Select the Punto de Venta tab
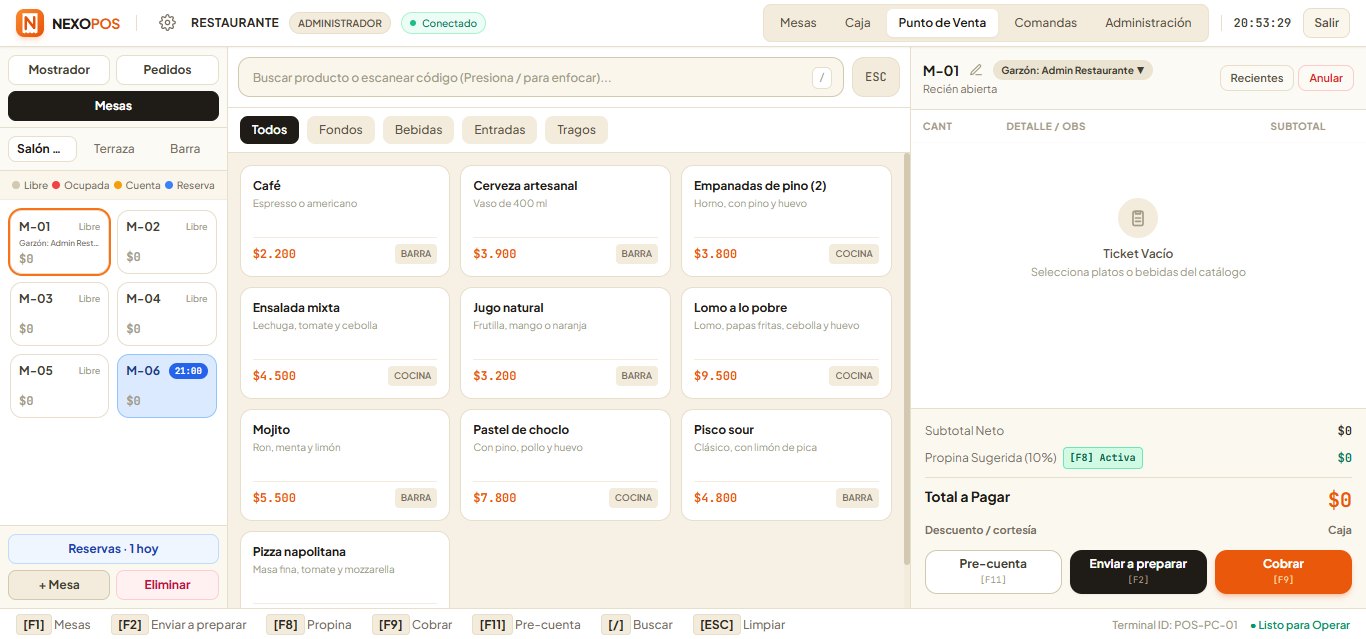Image resolution: width=1366 pixels, height=639 pixels. point(942,23)
